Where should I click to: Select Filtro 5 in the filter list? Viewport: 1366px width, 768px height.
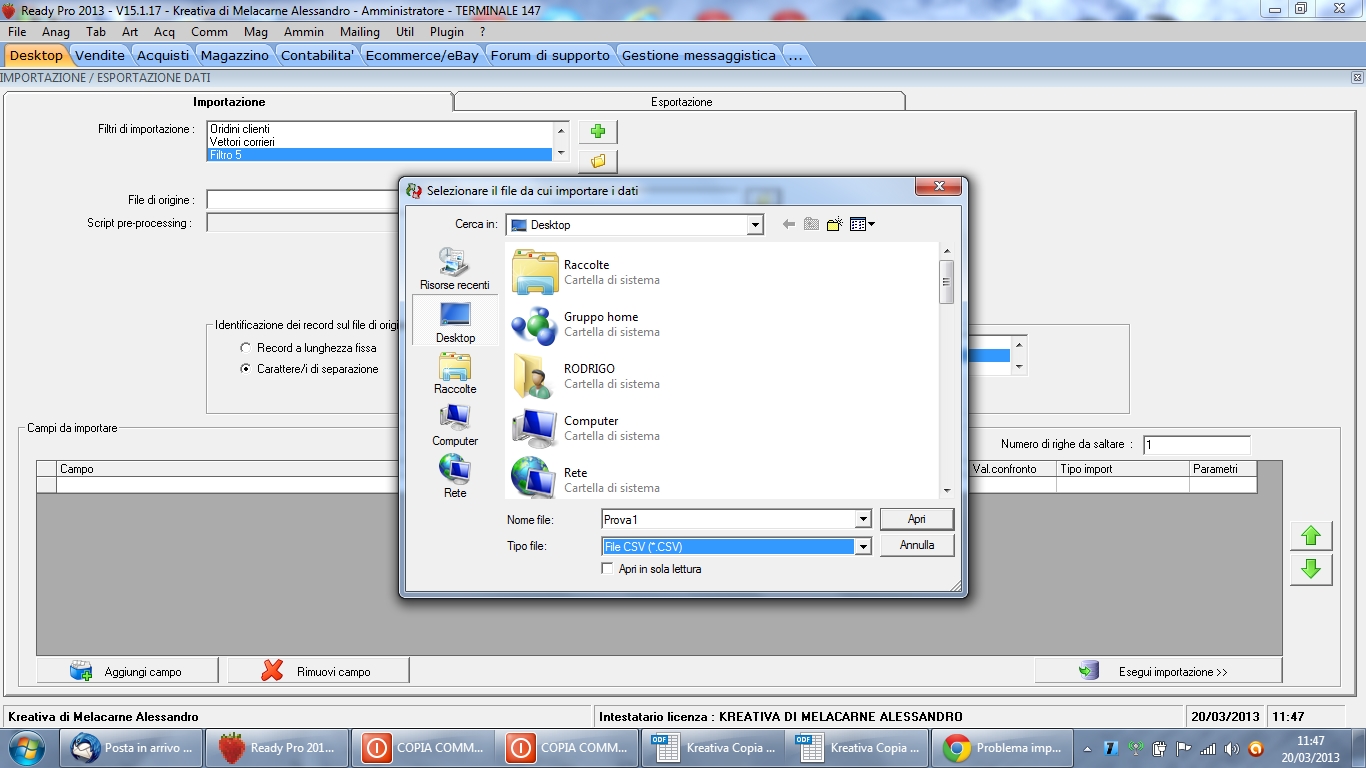pos(379,155)
